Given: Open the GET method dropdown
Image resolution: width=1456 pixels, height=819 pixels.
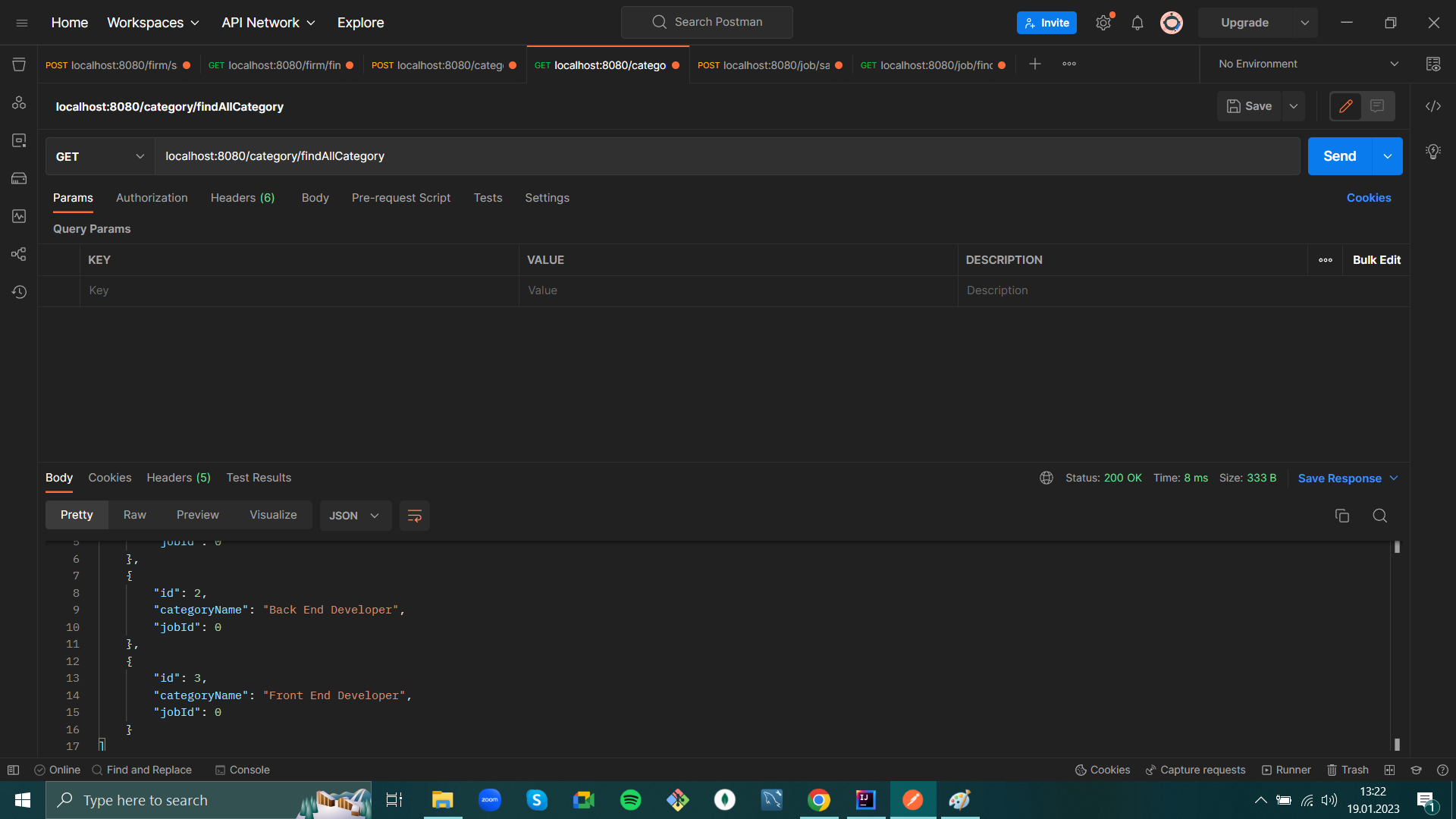Looking at the screenshot, I should pos(99,156).
